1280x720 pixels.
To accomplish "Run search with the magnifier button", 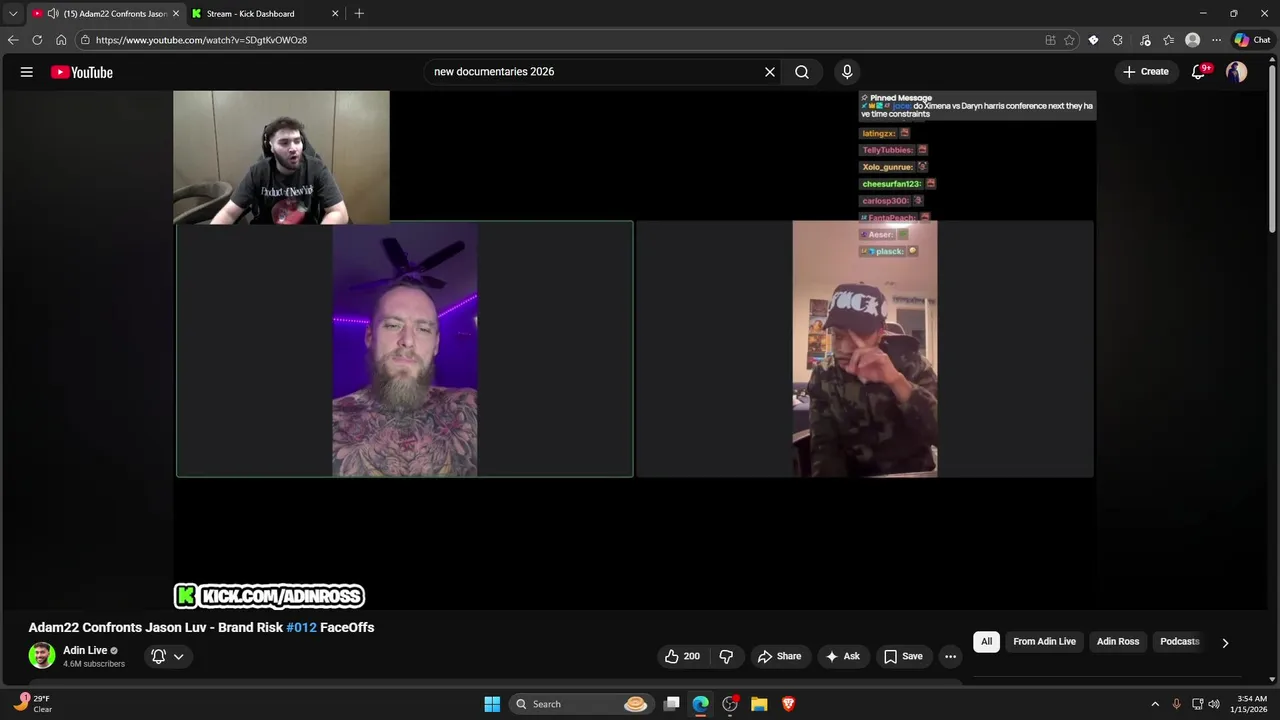I will point(802,72).
